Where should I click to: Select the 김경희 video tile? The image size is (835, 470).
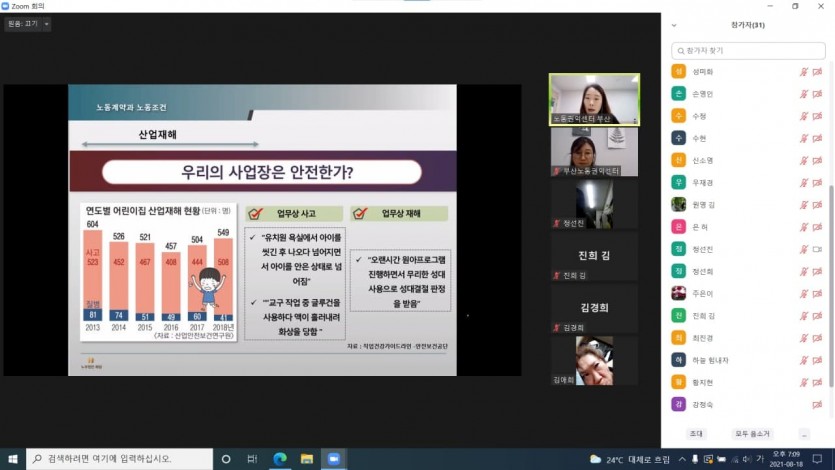(594, 309)
